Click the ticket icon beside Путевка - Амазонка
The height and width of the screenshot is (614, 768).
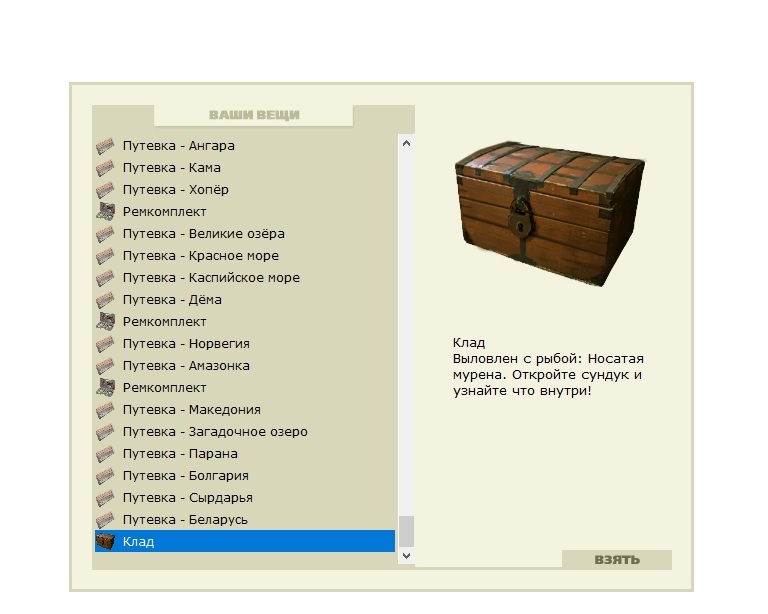point(105,366)
